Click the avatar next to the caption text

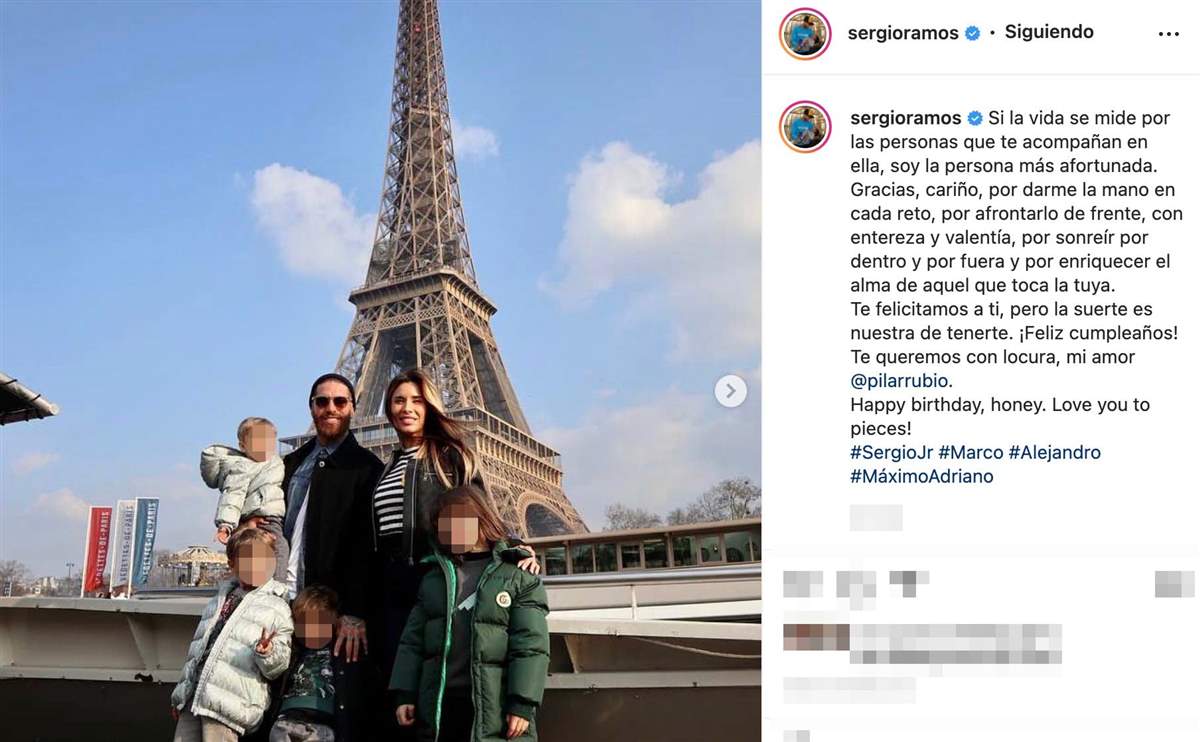pos(805,126)
